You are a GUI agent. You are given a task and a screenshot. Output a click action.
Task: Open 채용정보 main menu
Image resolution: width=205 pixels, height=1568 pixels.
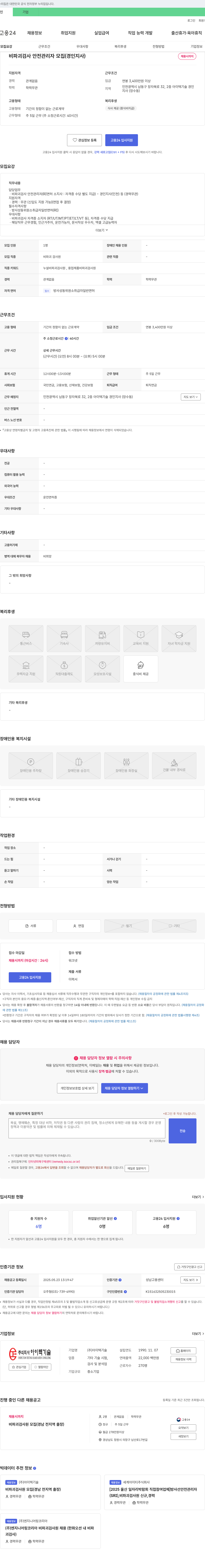(x=35, y=33)
